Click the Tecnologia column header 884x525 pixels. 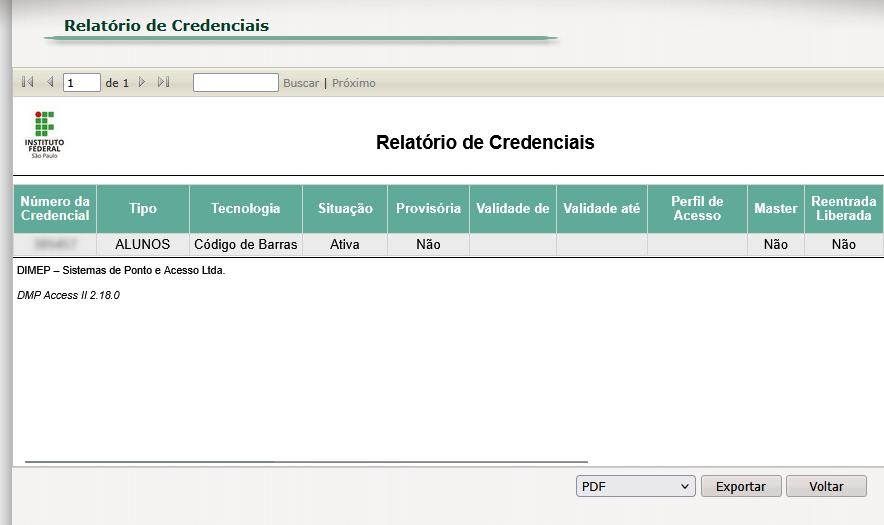click(x=246, y=209)
